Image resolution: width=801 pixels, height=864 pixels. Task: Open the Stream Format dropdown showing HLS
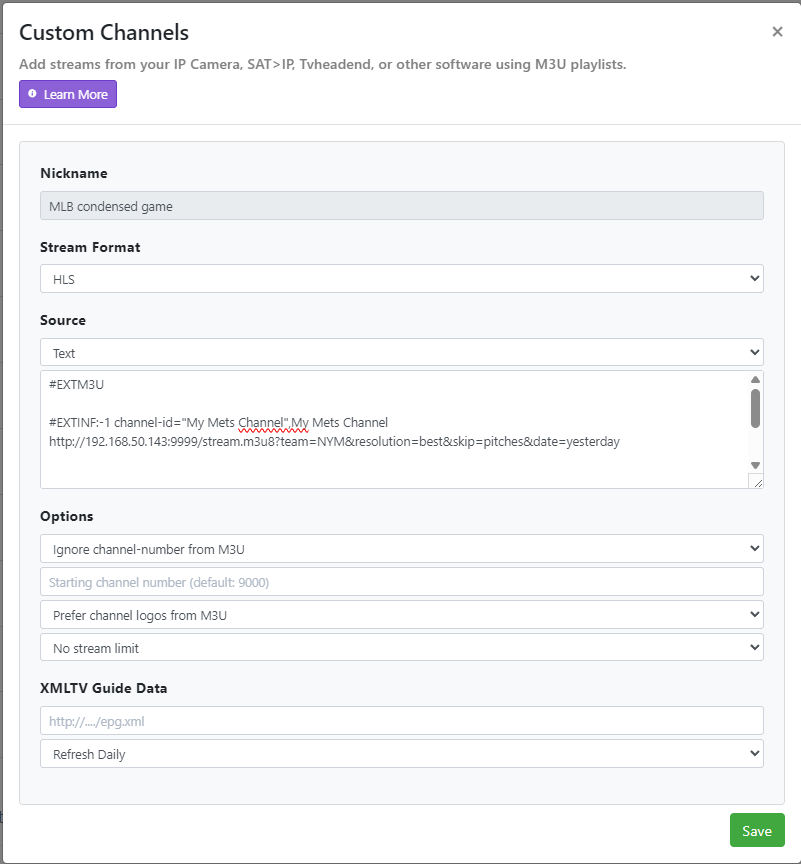tap(401, 279)
